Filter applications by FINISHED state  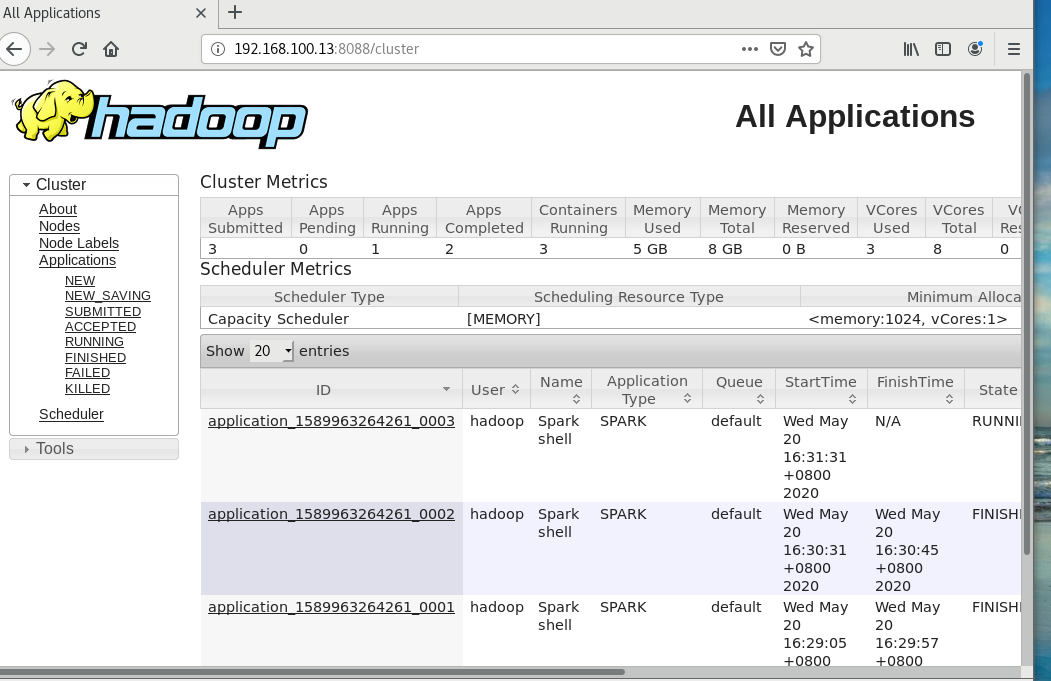pos(95,358)
